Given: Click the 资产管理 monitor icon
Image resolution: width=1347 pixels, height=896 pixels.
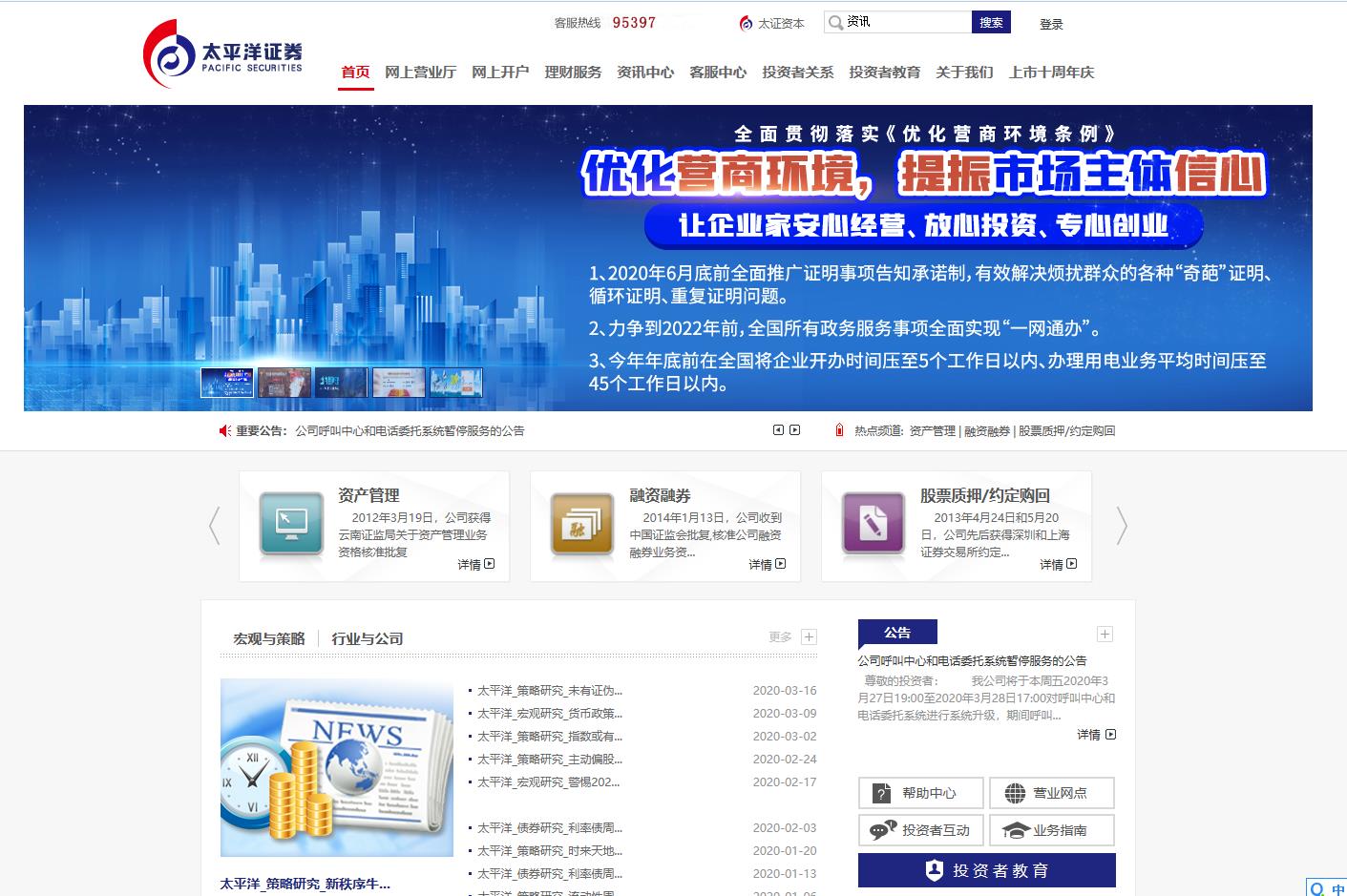Looking at the screenshot, I should 291,524.
